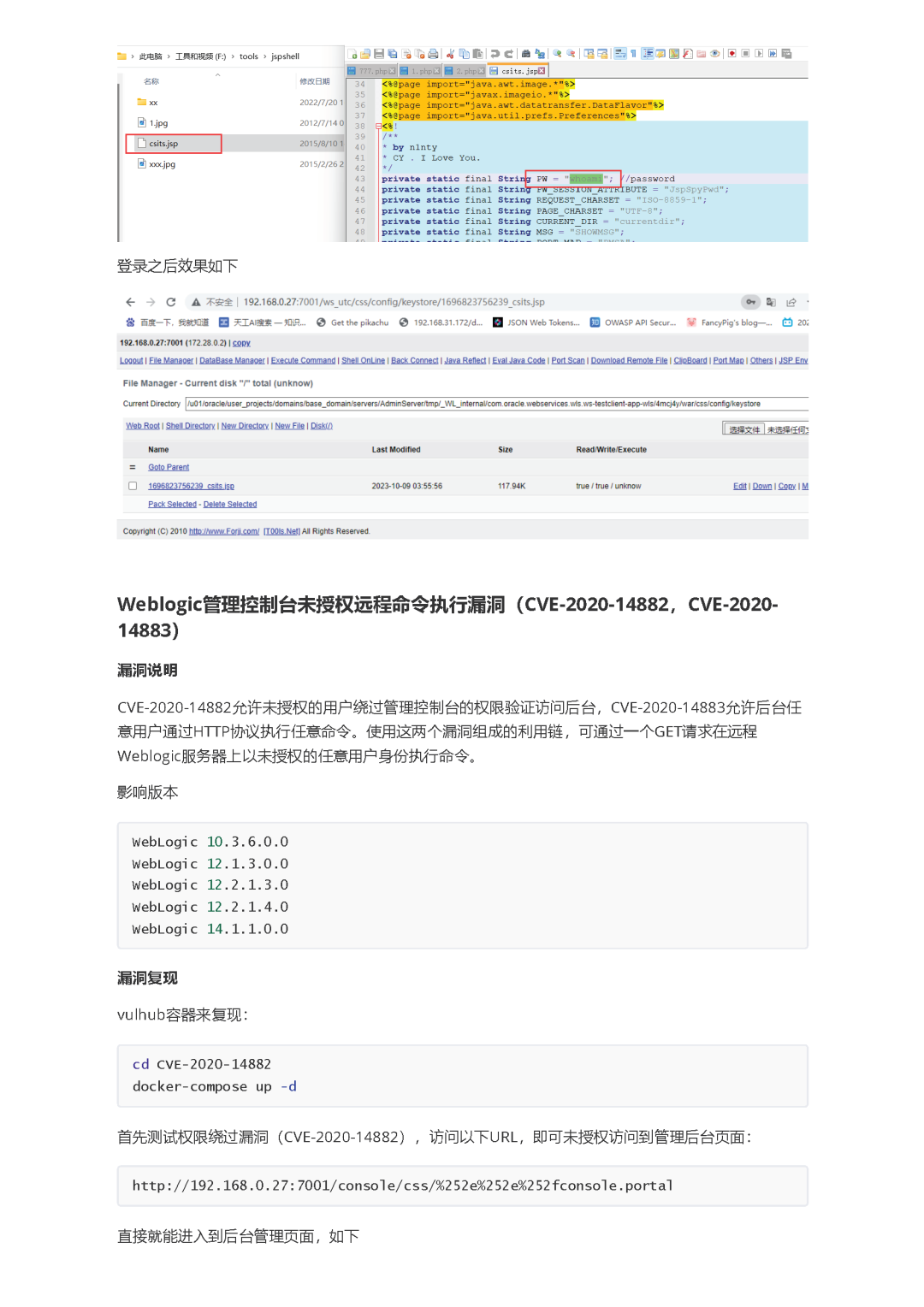Click the Copy icon in editor toolbar
The height and width of the screenshot is (1307, 924).
pos(464,54)
